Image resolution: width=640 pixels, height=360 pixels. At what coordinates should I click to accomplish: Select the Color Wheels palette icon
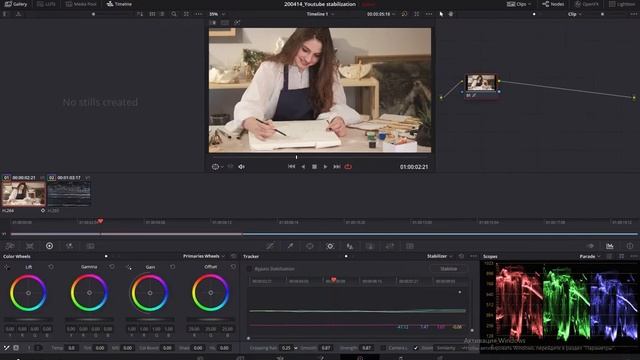49,246
